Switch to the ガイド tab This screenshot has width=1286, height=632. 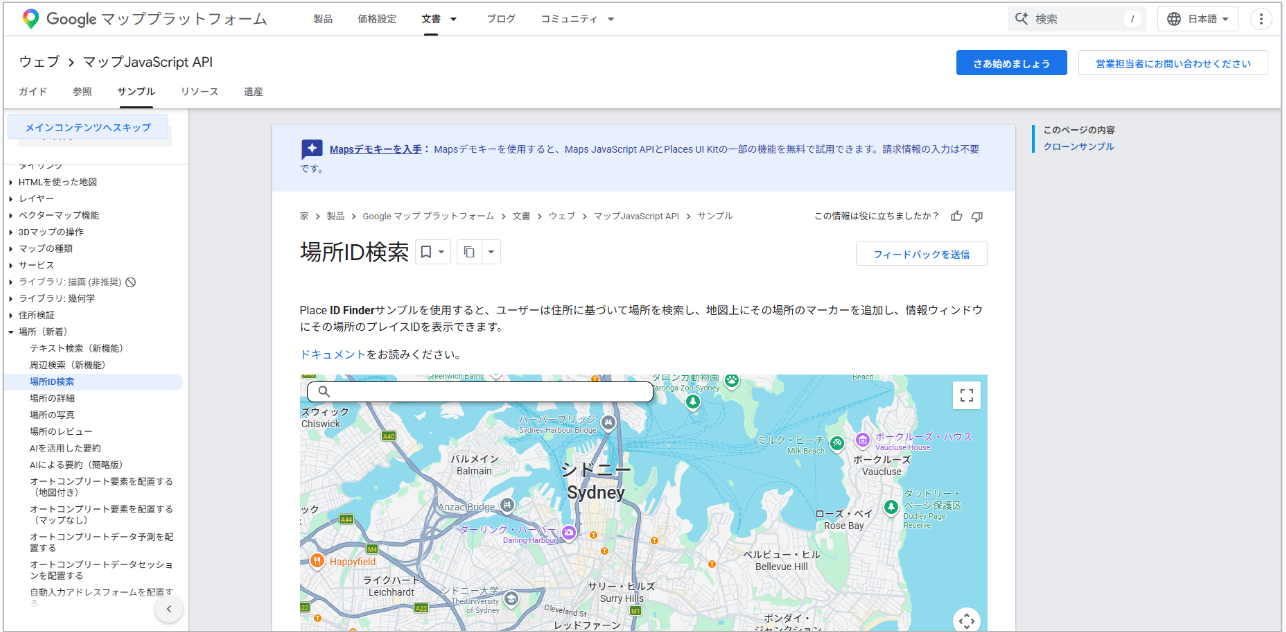click(x=33, y=92)
